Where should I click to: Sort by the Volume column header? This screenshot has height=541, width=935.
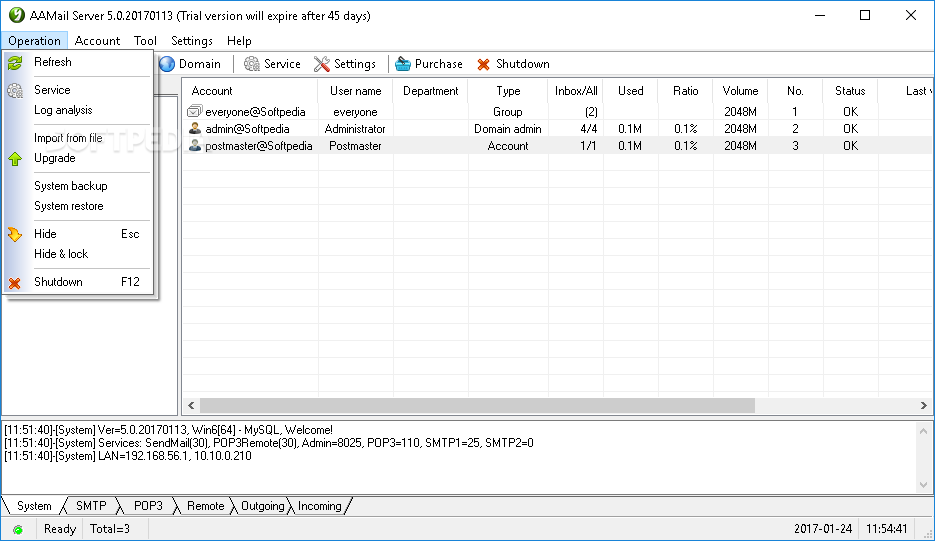(x=741, y=91)
